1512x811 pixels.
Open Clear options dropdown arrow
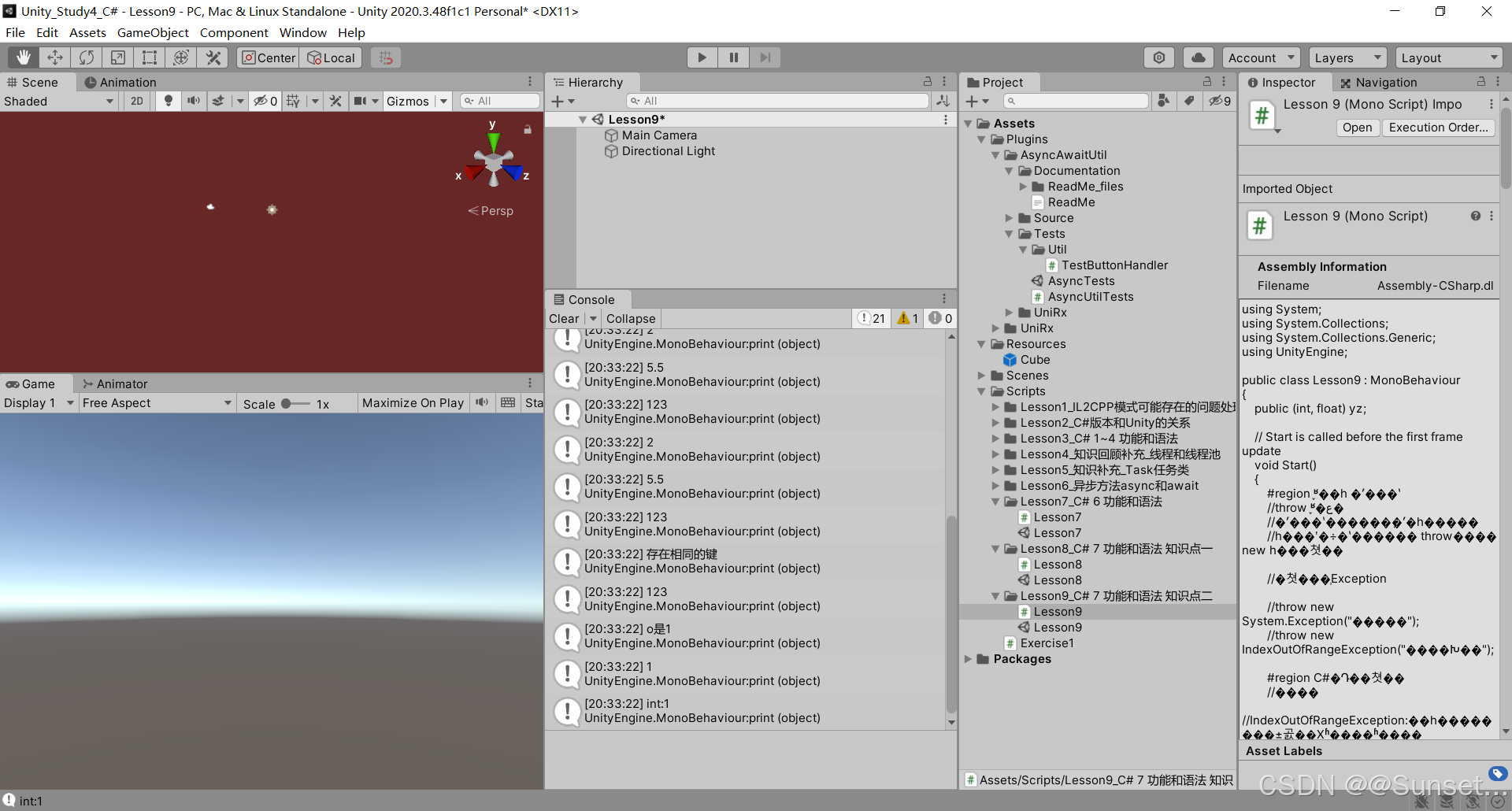(593, 318)
